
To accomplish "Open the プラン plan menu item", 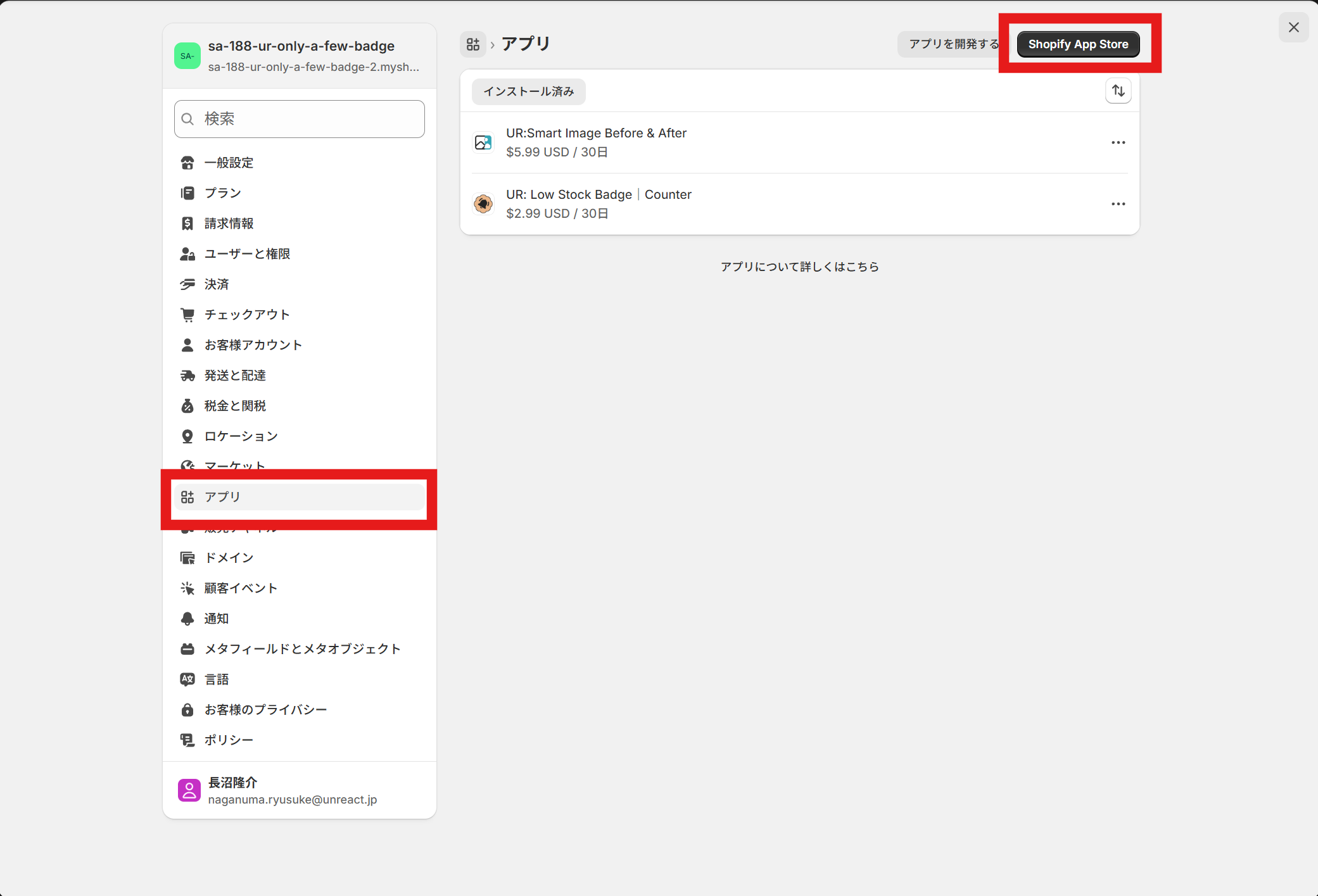I will coord(299,193).
